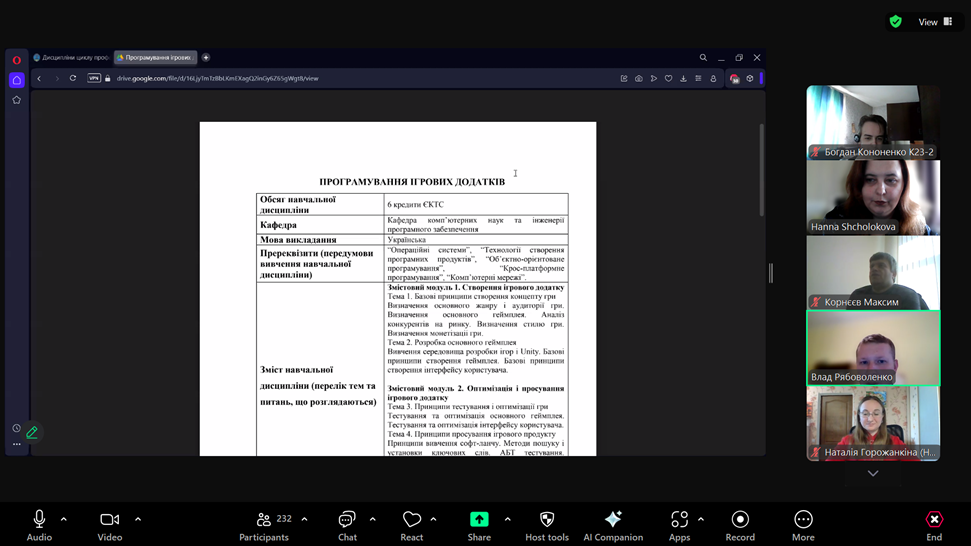Take a snapshot with camera icon
Viewport: 971px width, 546px height.
[638, 79]
